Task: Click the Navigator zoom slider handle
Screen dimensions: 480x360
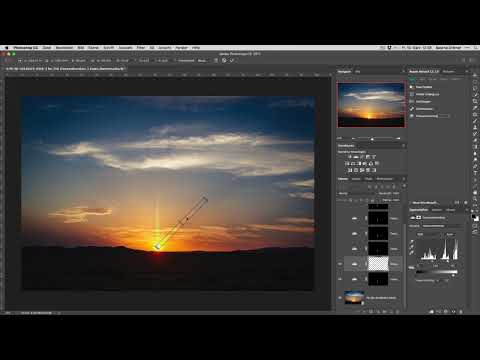Action: click(x=372, y=139)
